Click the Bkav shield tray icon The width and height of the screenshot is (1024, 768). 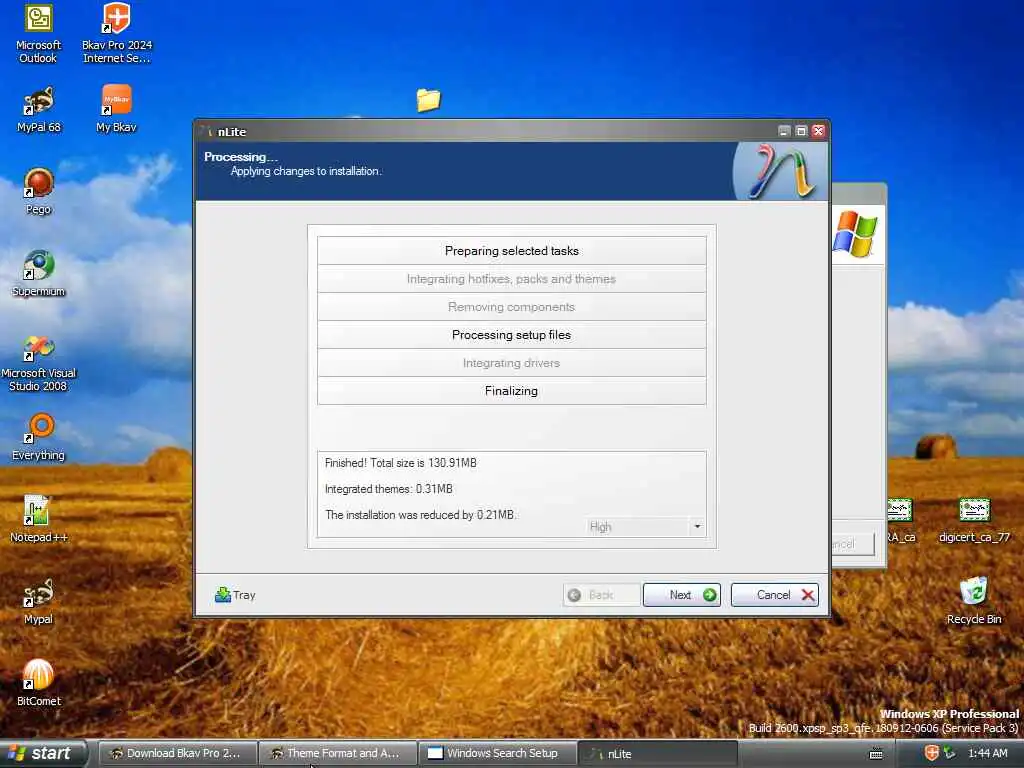pyautogui.click(x=931, y=753)
